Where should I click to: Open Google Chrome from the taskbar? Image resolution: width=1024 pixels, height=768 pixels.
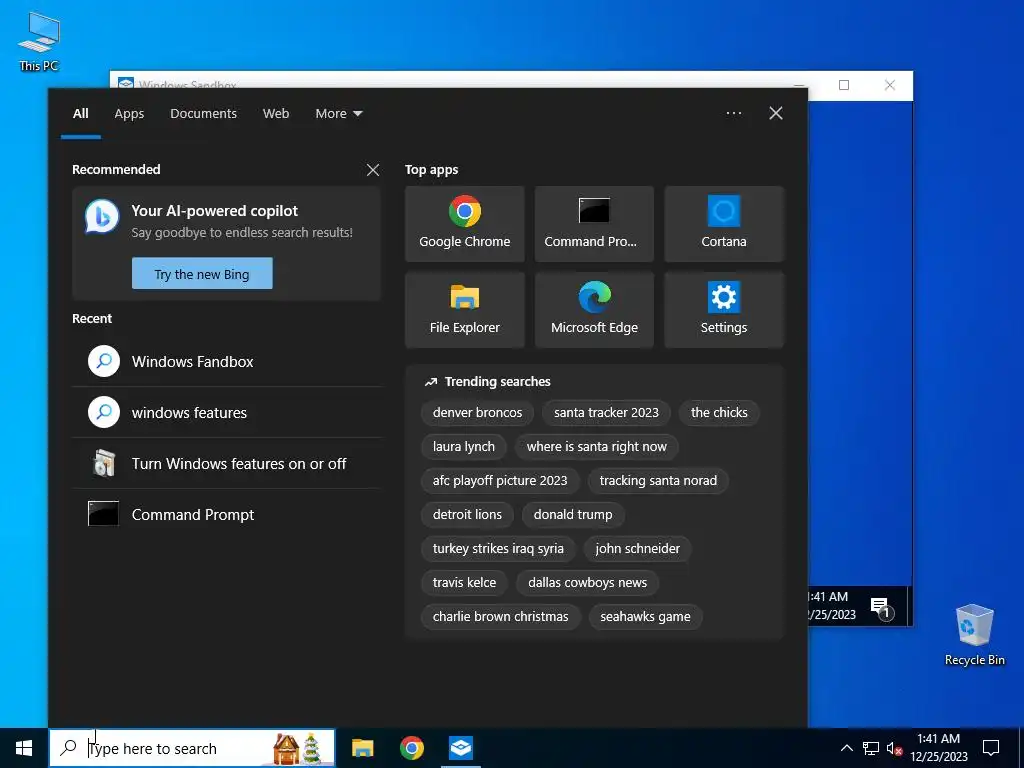pyautogui.click(x=411, y=748)
